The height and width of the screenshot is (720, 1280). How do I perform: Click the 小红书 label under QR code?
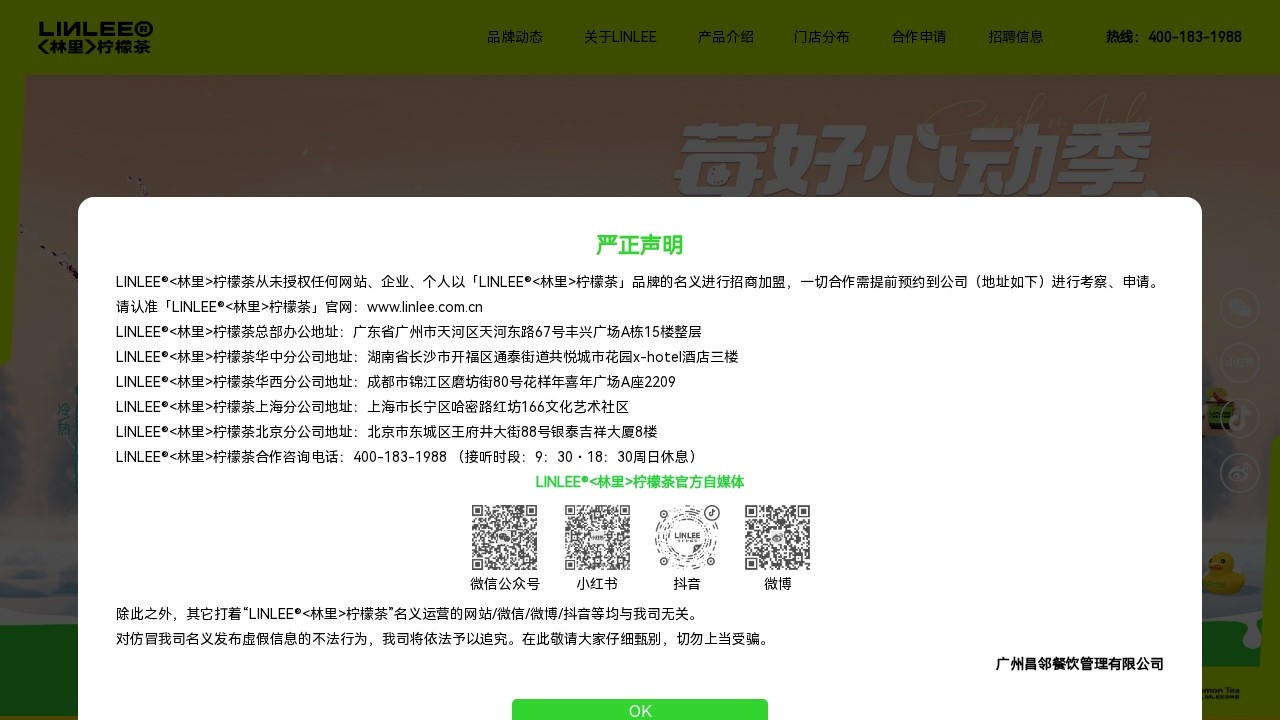point(597,584)
